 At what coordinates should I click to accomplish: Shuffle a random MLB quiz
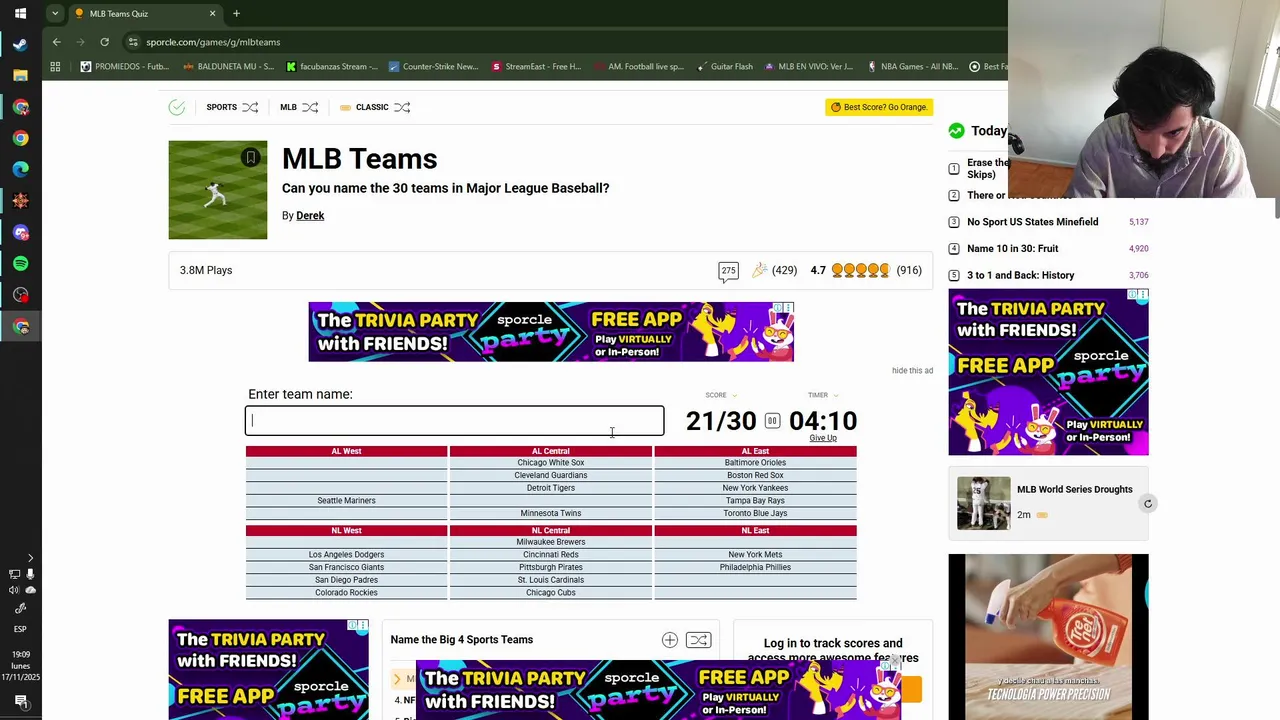pos(310,107)
